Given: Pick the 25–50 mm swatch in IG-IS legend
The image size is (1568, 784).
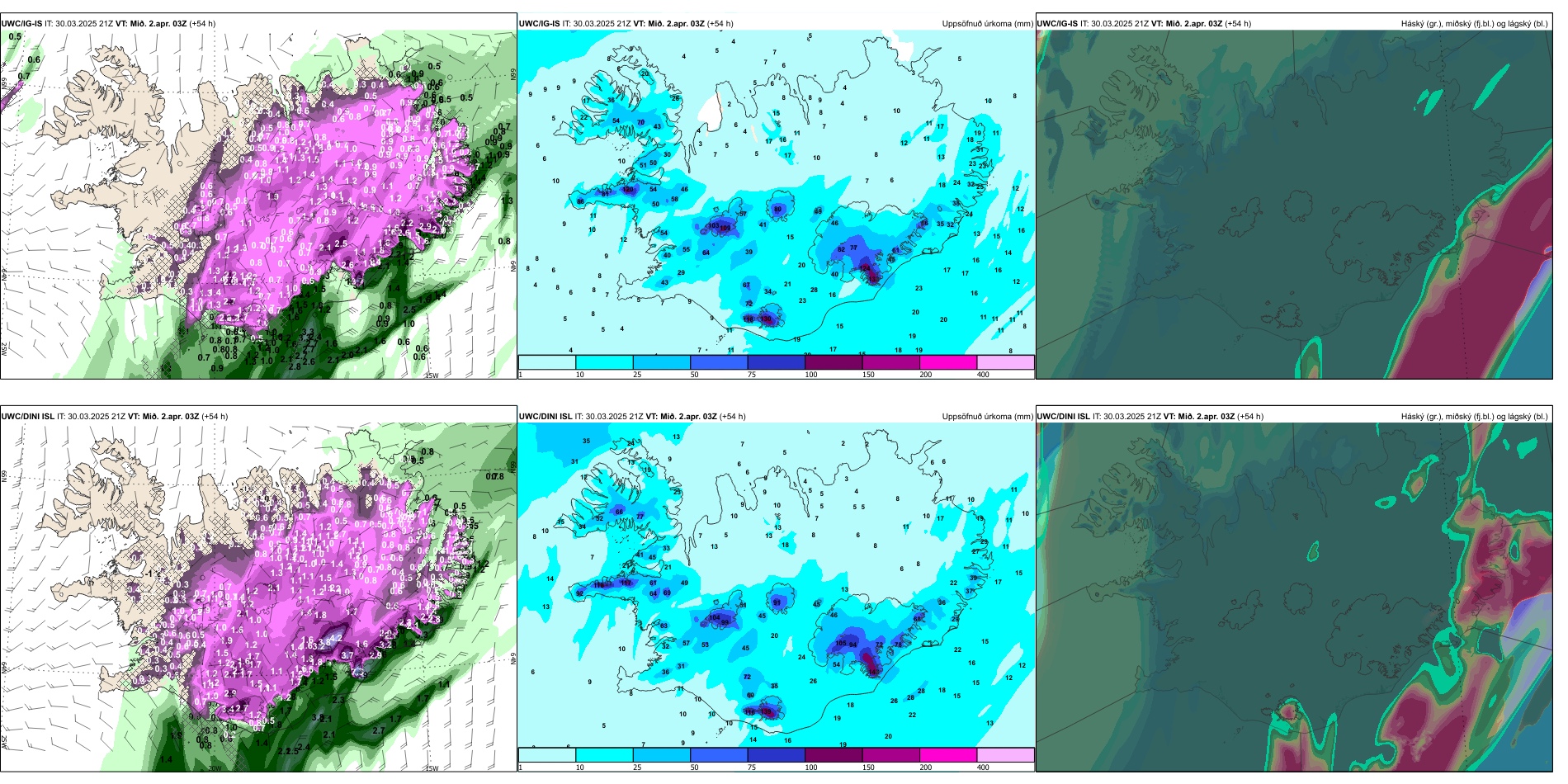Looking at the screenshot, I should (661, 362).
